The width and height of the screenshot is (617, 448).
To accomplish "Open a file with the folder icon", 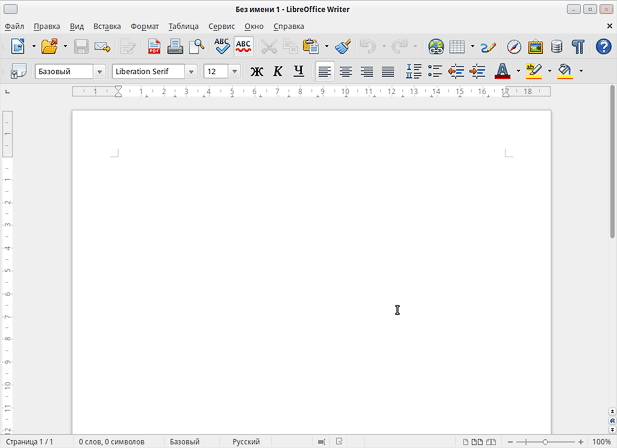I will click(50, 46).
